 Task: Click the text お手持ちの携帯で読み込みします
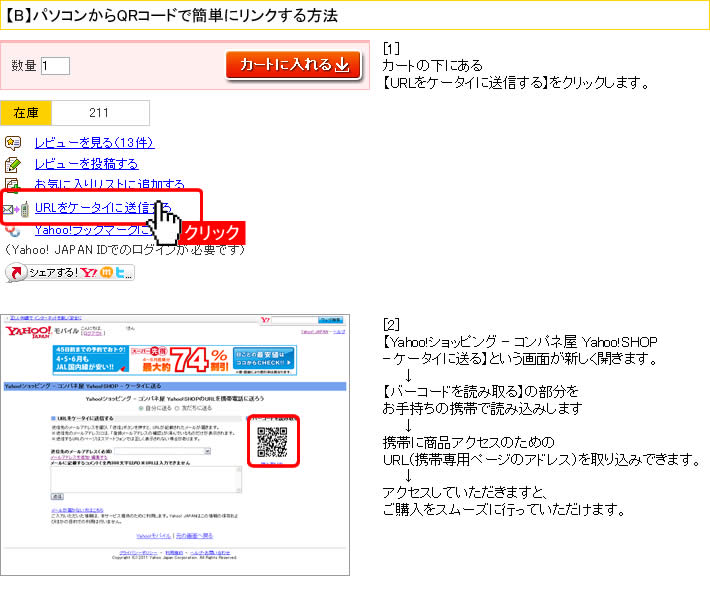(482, 409)
